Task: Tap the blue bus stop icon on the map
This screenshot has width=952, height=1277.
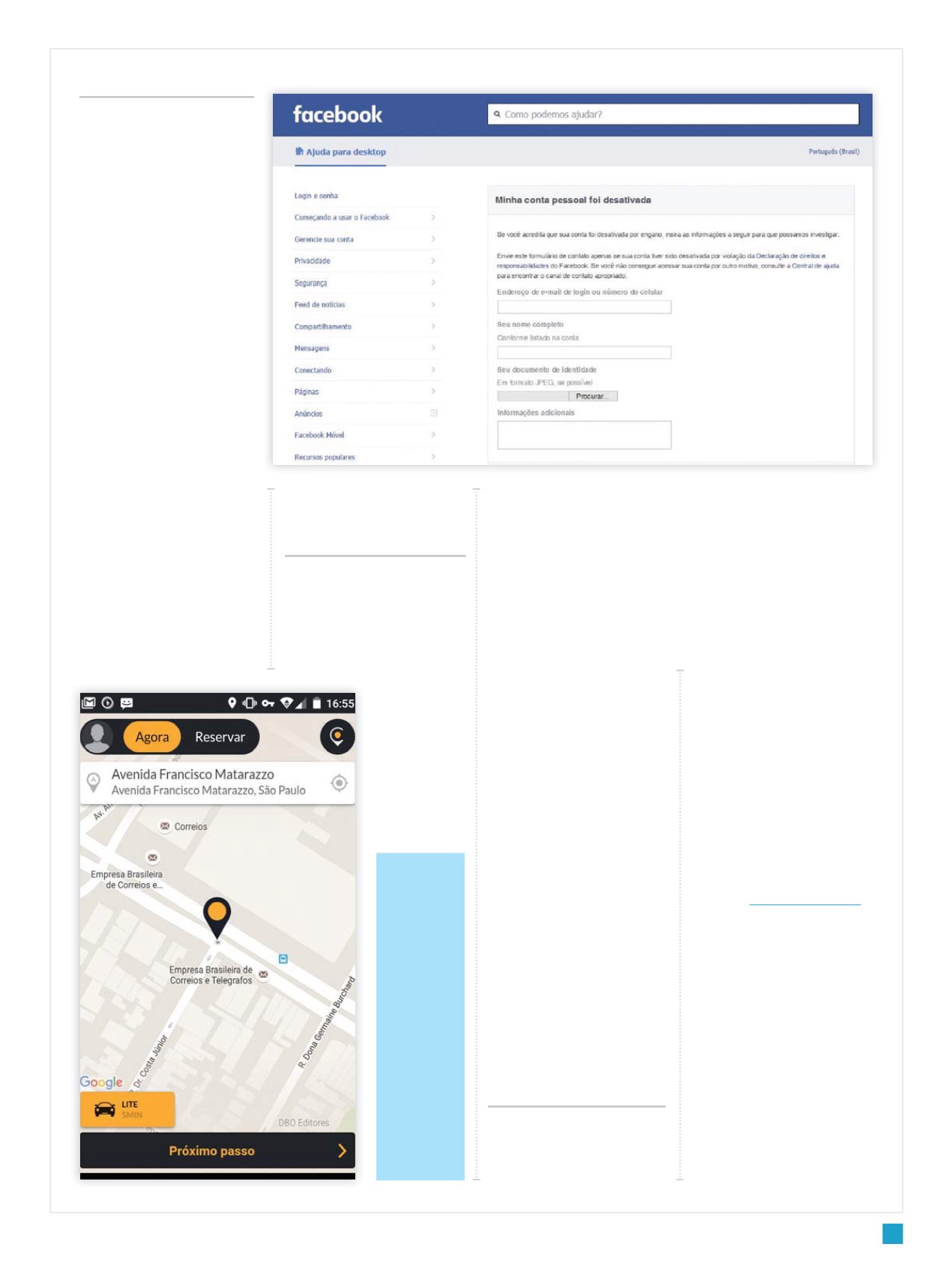Action: coord(283,959)
